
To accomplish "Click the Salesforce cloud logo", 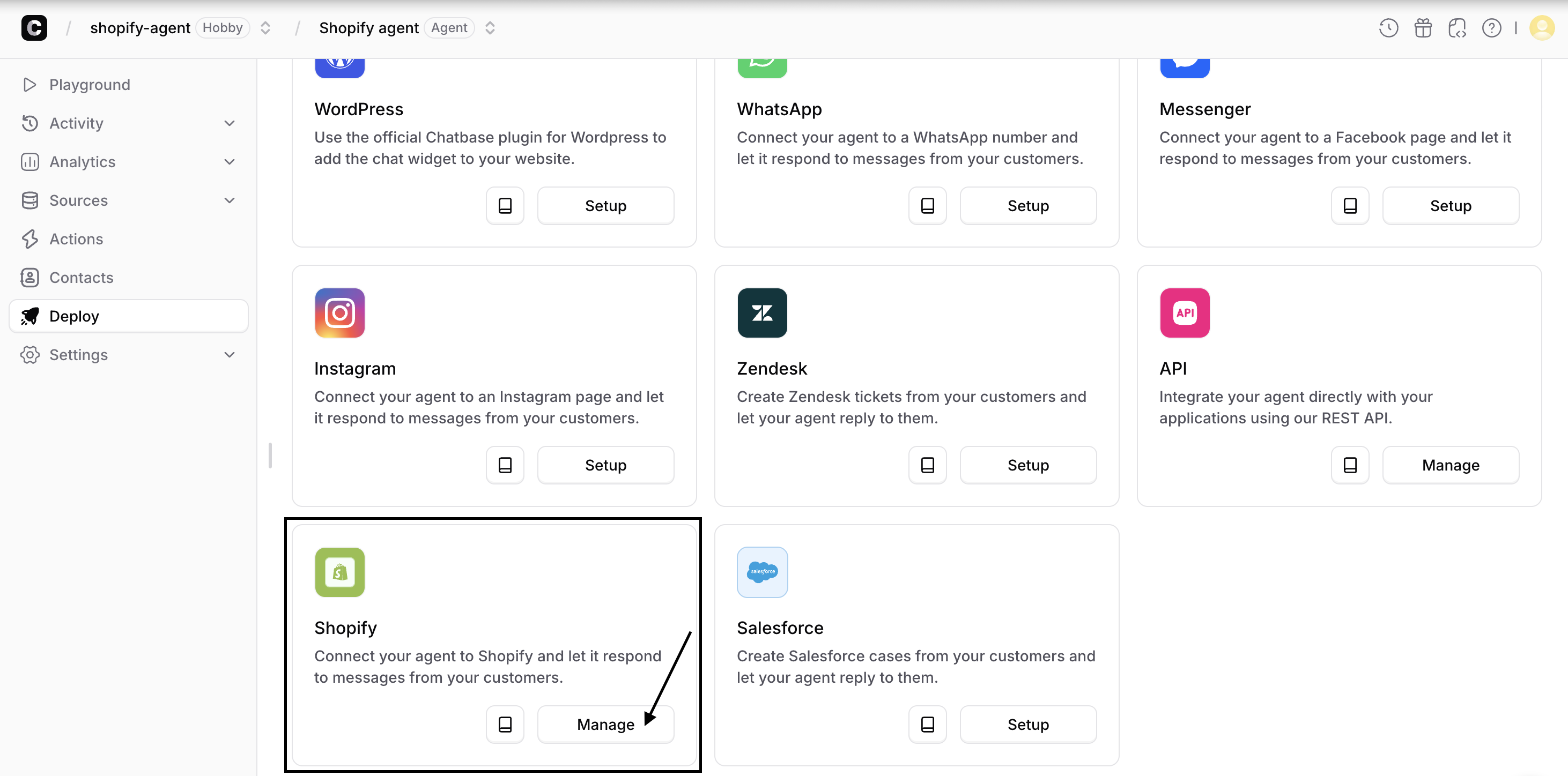I will 762,572.
